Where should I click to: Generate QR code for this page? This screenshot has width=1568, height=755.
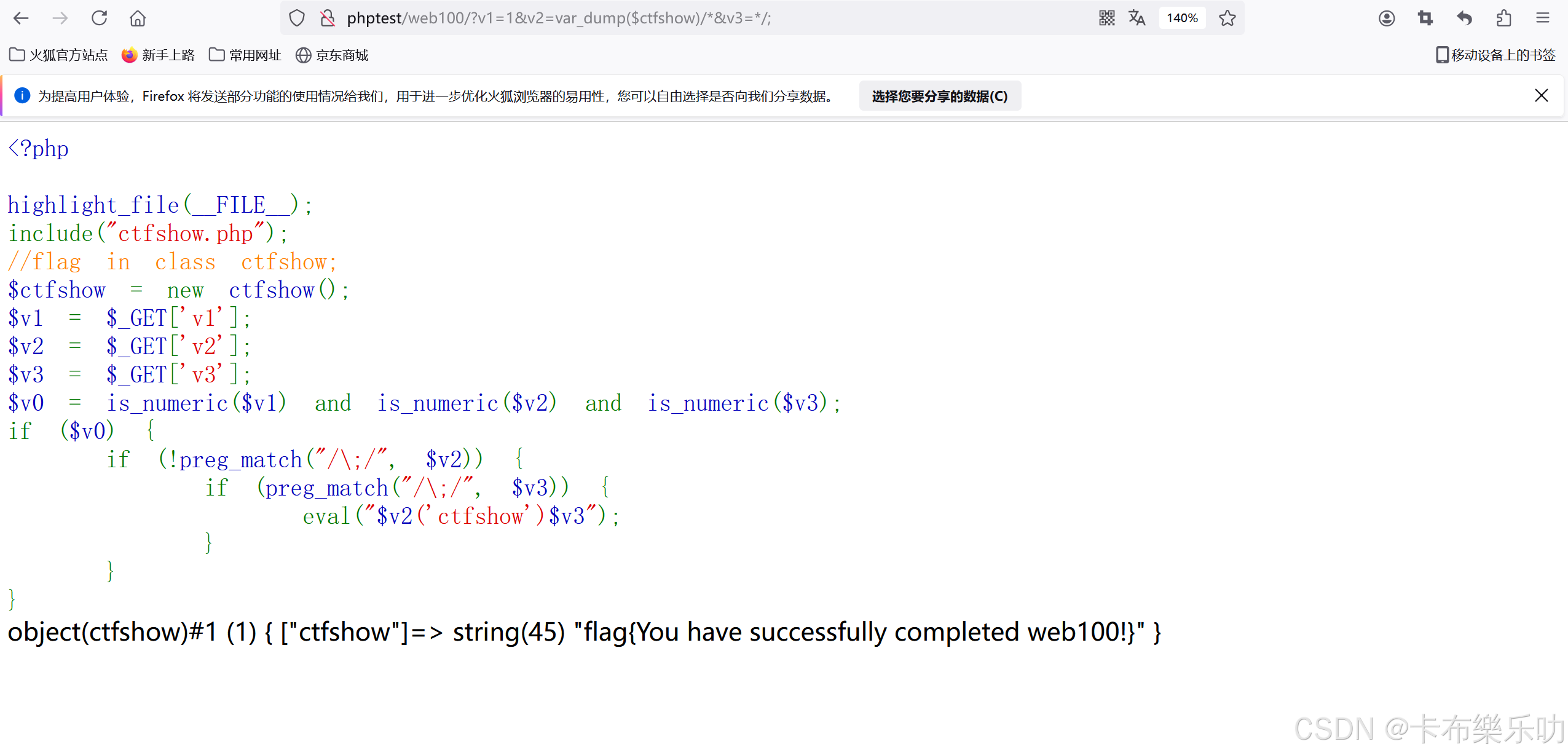(x=1106, y=18)
